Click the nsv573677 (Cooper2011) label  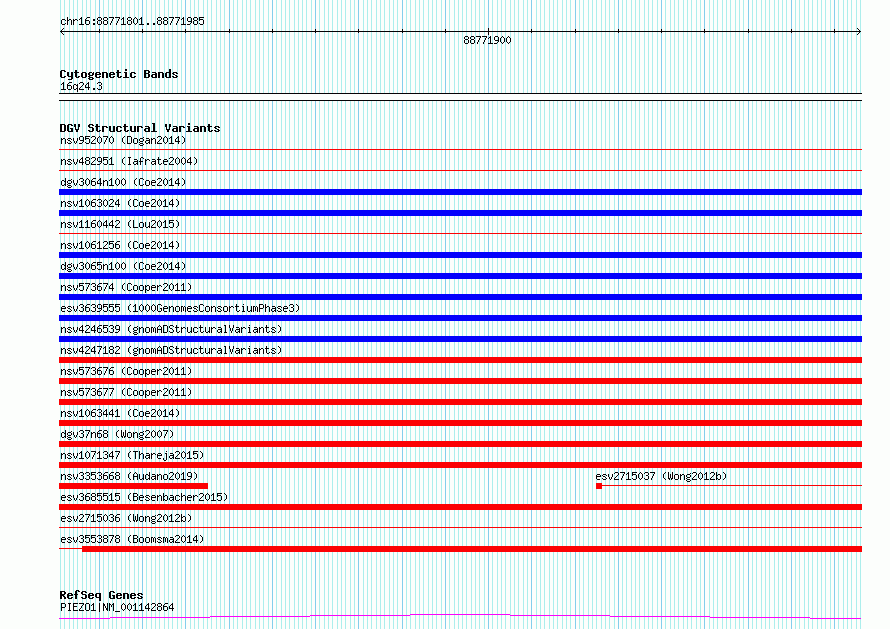[126, 392]
